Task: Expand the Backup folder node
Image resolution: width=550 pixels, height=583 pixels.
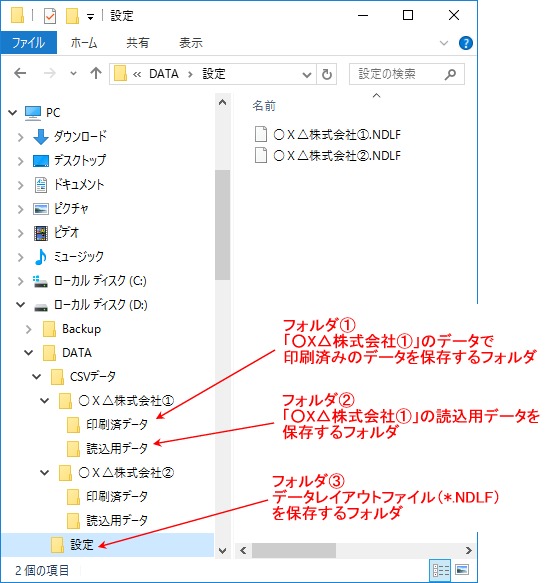Action: point(29,329)
